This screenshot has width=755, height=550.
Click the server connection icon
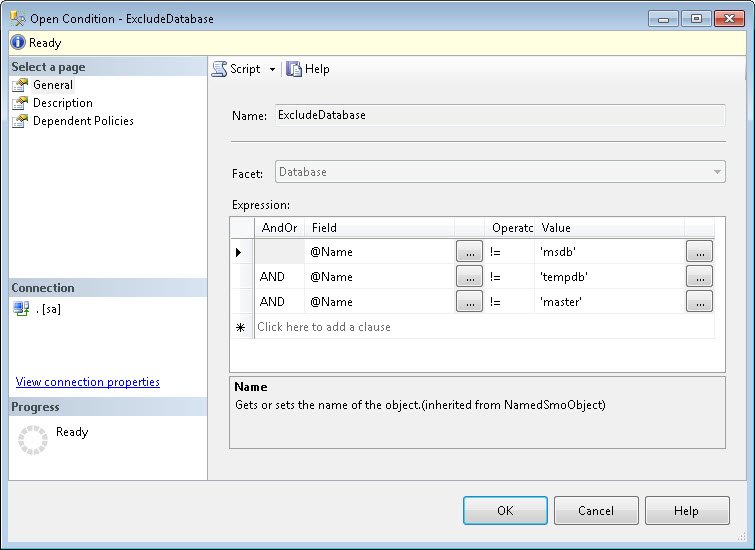pyautogui.click(x=21, y=309)
